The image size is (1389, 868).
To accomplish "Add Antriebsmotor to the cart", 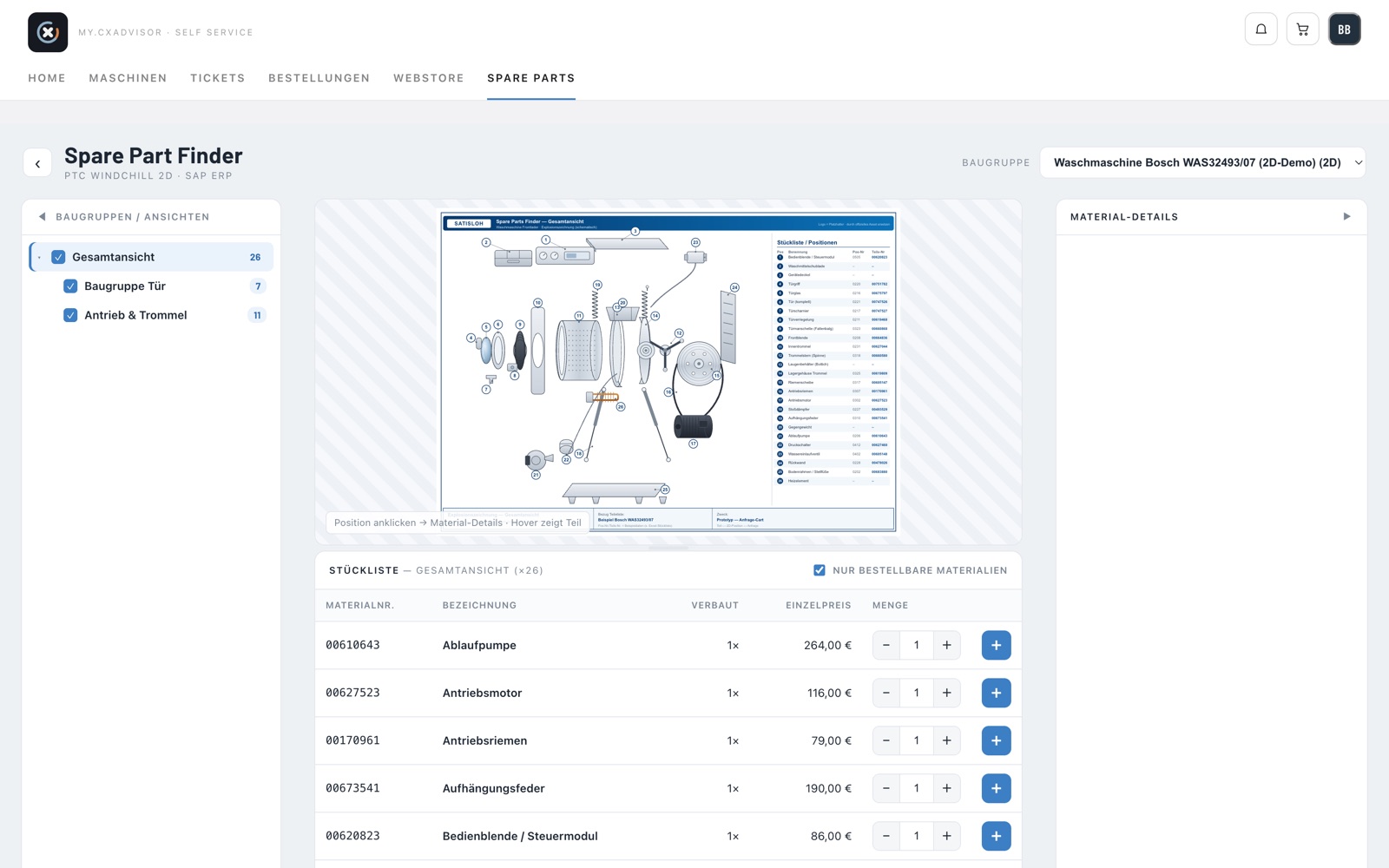I will (x=996, y=693).
